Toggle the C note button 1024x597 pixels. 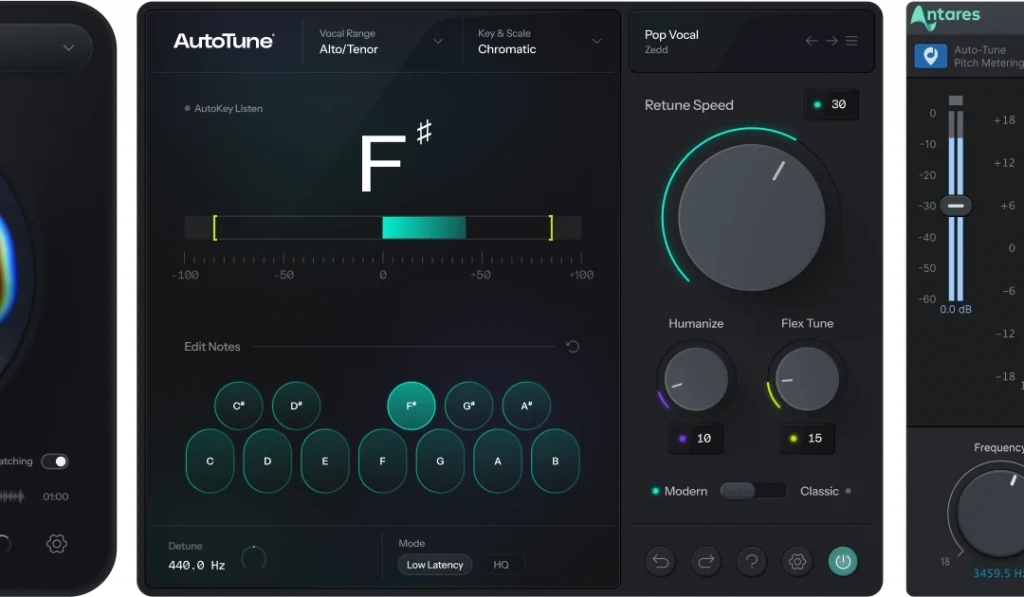click(210, 461)
